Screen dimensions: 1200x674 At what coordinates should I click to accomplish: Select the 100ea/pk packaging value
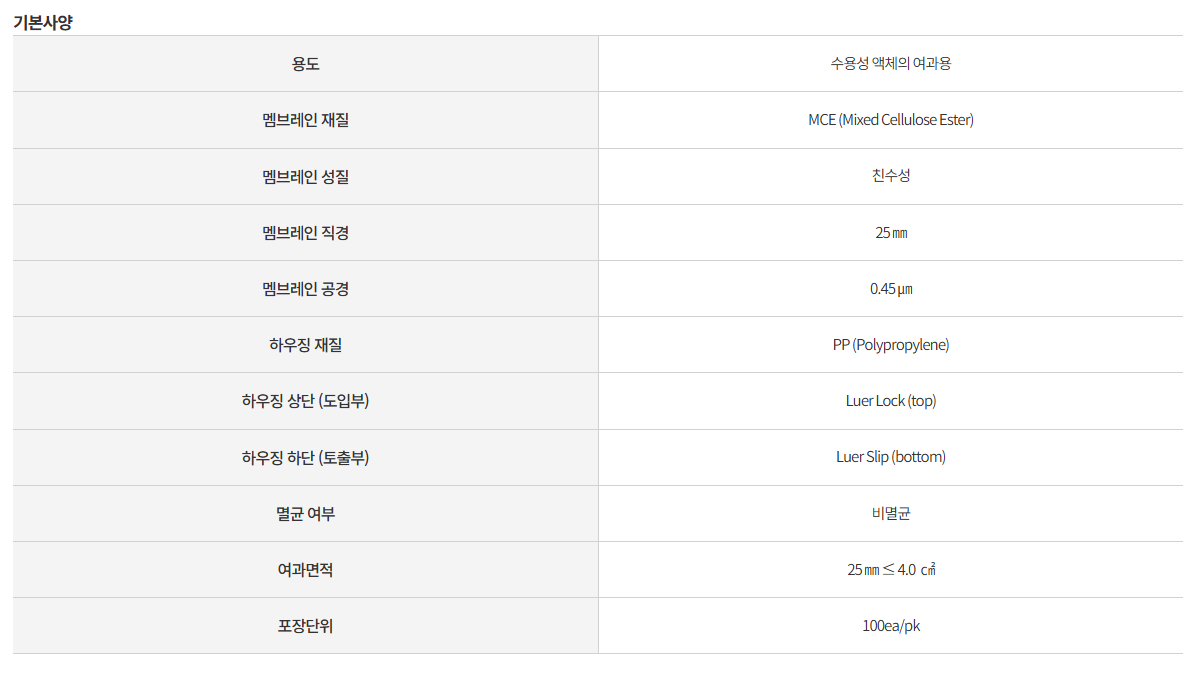[x=891, y=626]
